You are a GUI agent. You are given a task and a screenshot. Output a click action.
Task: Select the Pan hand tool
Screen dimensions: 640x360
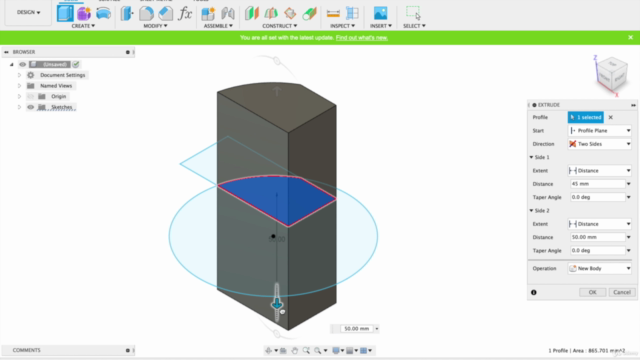coord(294,351)
